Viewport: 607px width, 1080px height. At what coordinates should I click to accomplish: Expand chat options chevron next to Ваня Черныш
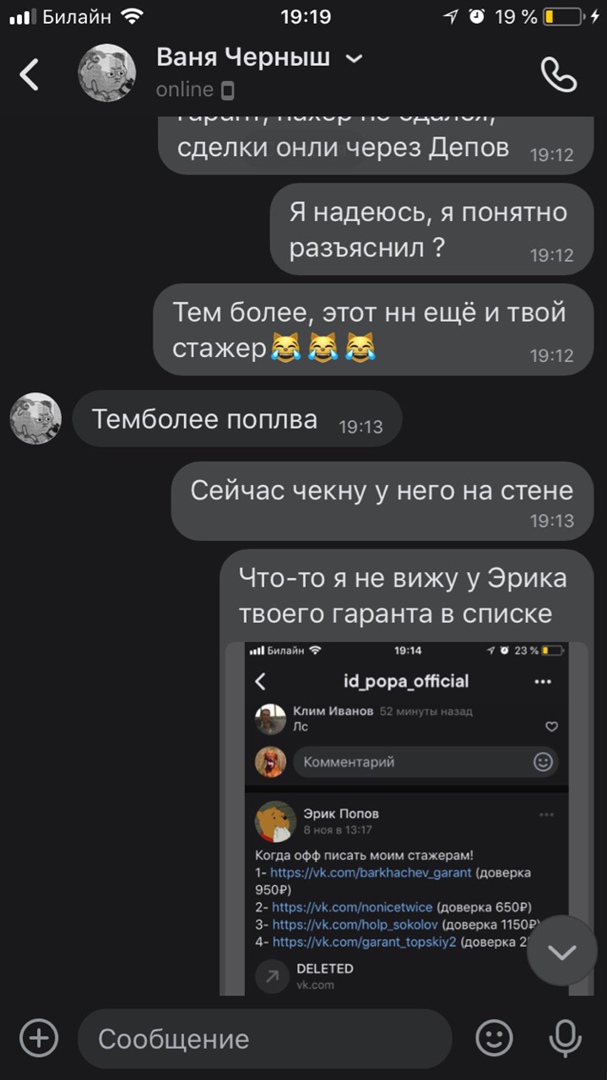point(353,59)
